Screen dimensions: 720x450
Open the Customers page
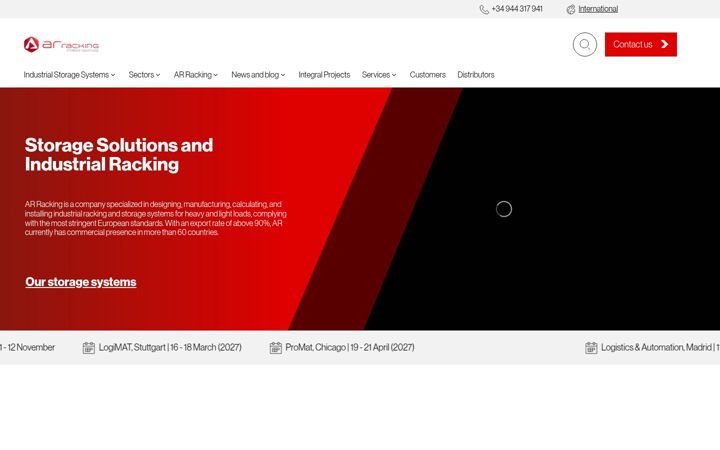tap(428, 74)
